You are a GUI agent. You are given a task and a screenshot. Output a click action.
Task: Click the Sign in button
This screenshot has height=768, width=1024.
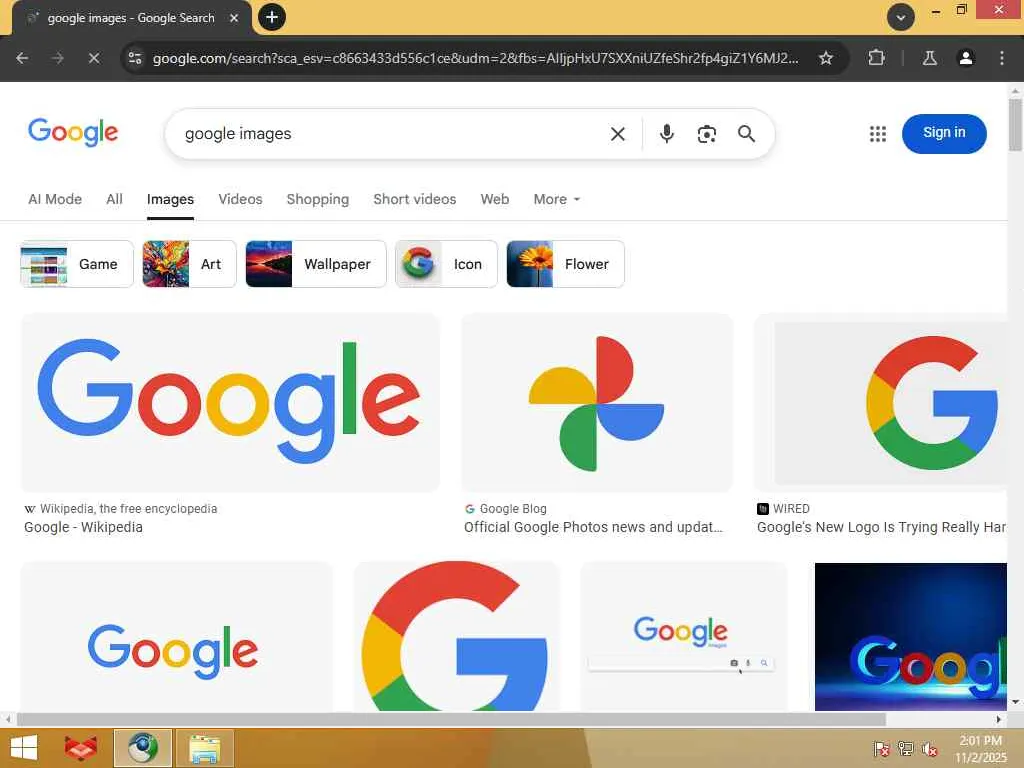click(944, 133)
